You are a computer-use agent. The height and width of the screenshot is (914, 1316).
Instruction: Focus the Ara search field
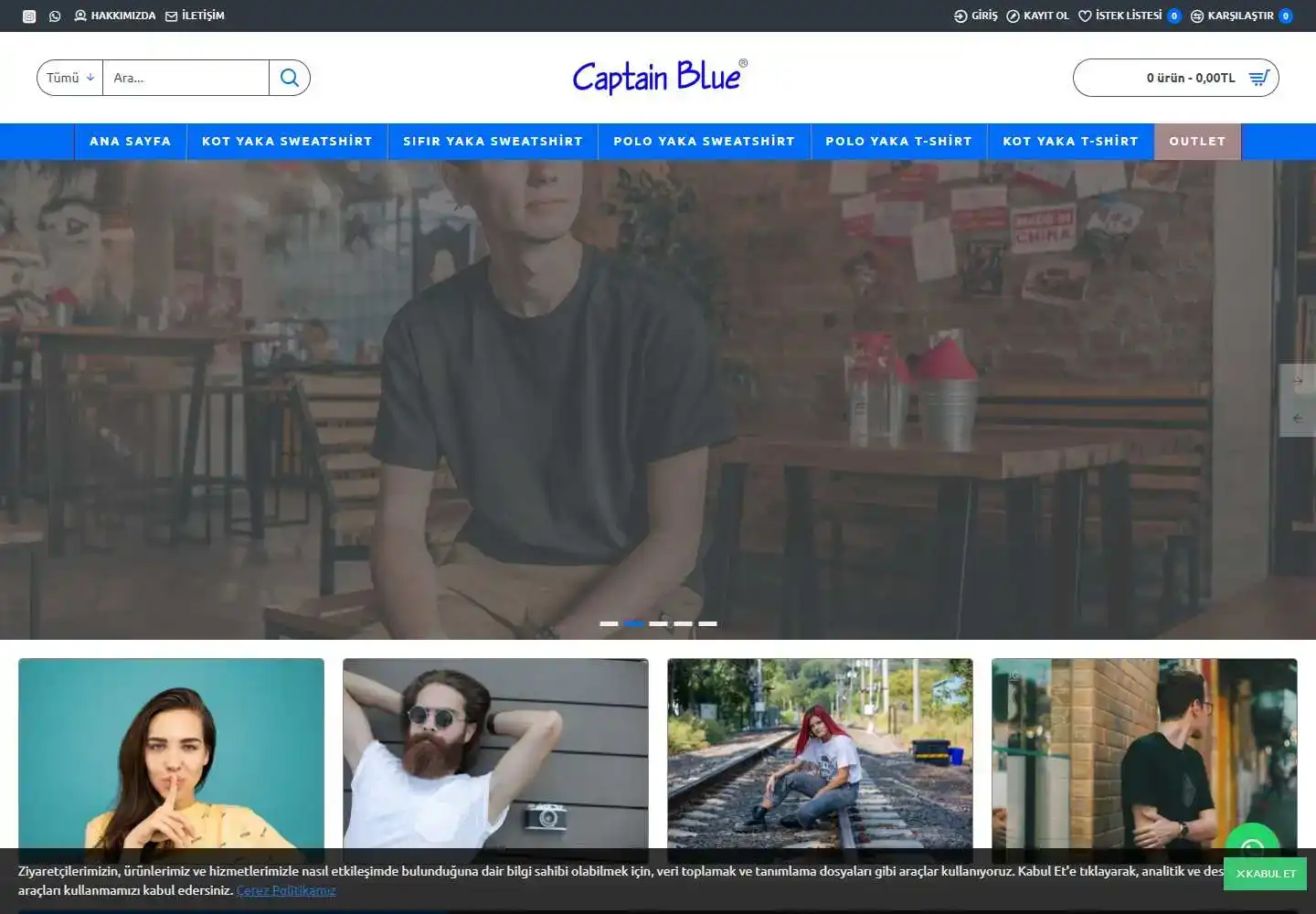point(186,78)
